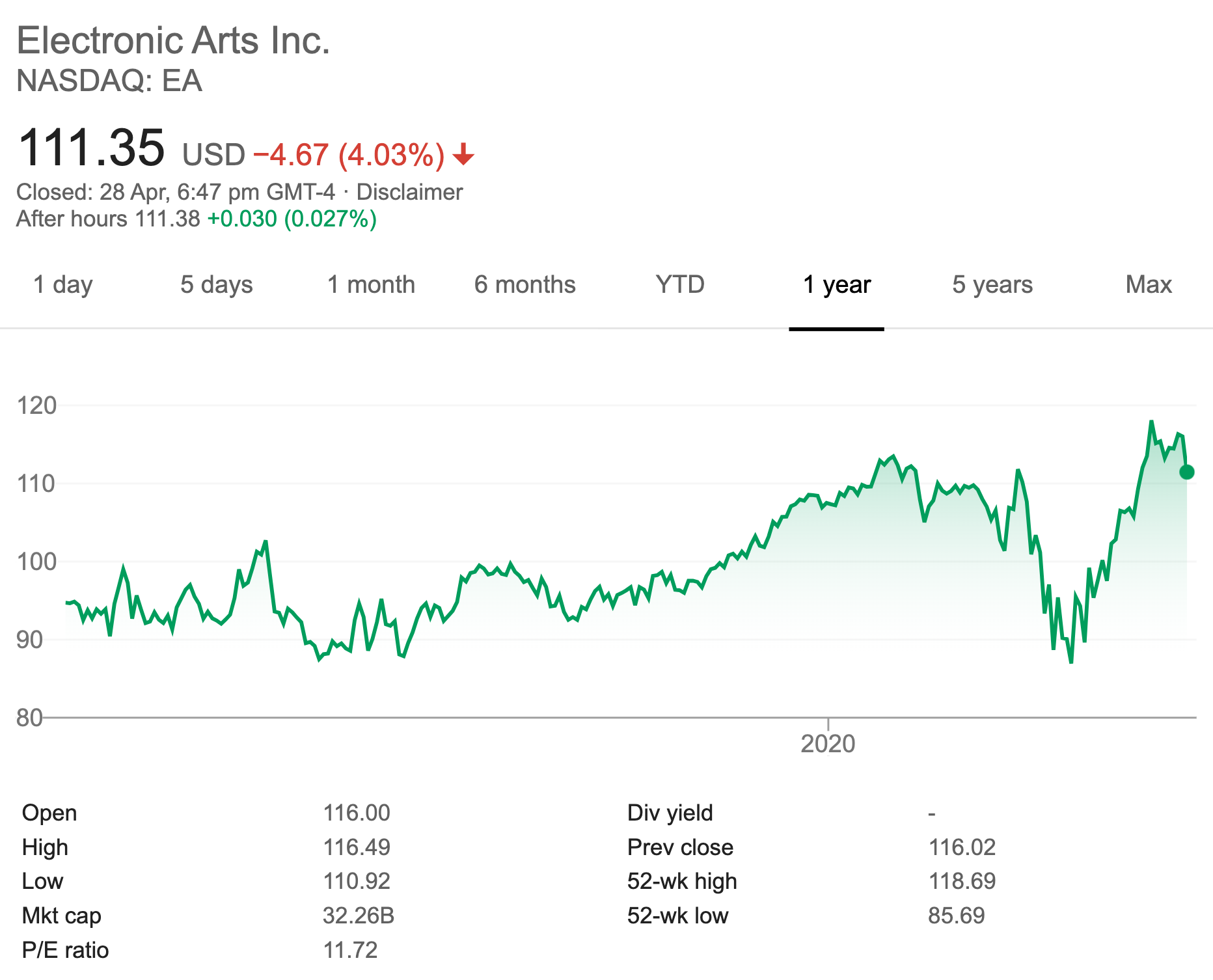Click the NASDAQ: EA ticker text
The image size is (1213, 980).
click(x=109, y=81)
